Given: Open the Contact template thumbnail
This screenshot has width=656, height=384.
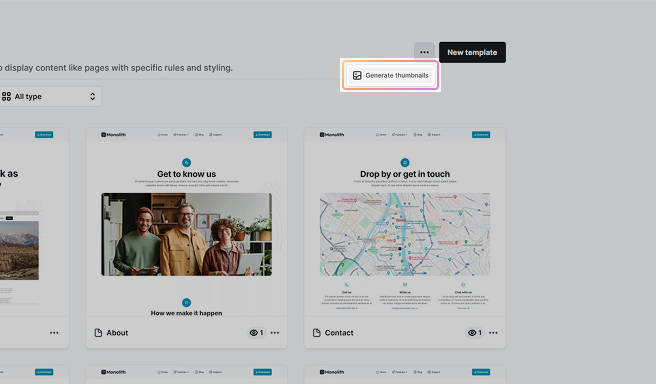Looking at the screenshot, I should (405, 222).
